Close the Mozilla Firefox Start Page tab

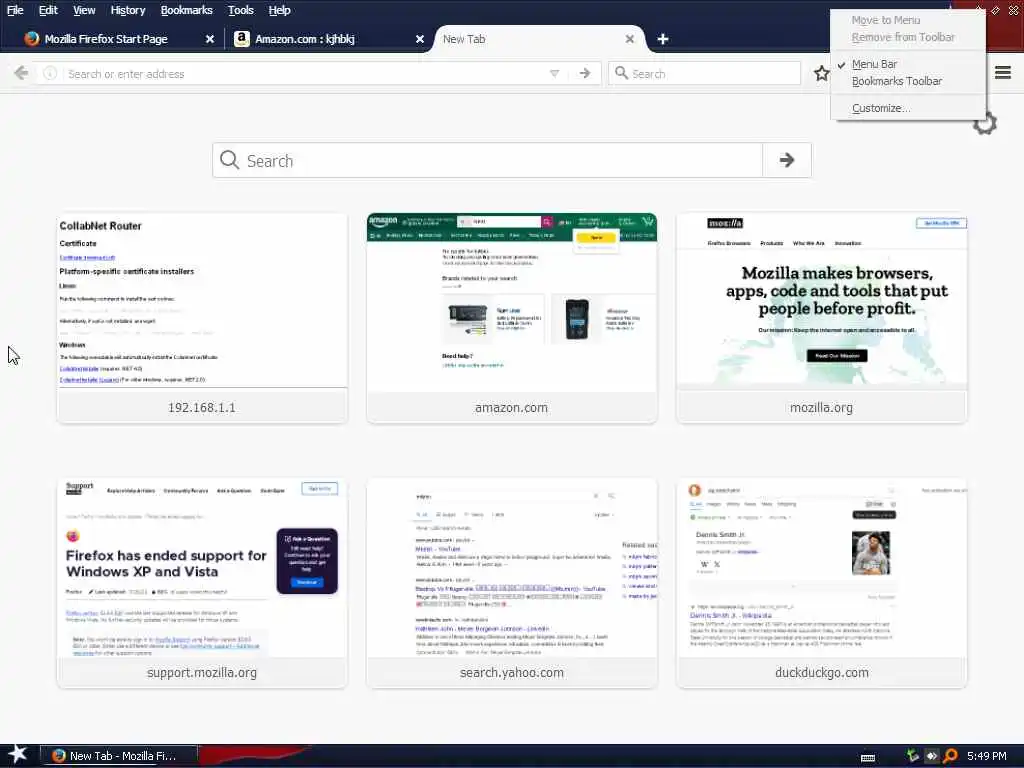(210, 39)
